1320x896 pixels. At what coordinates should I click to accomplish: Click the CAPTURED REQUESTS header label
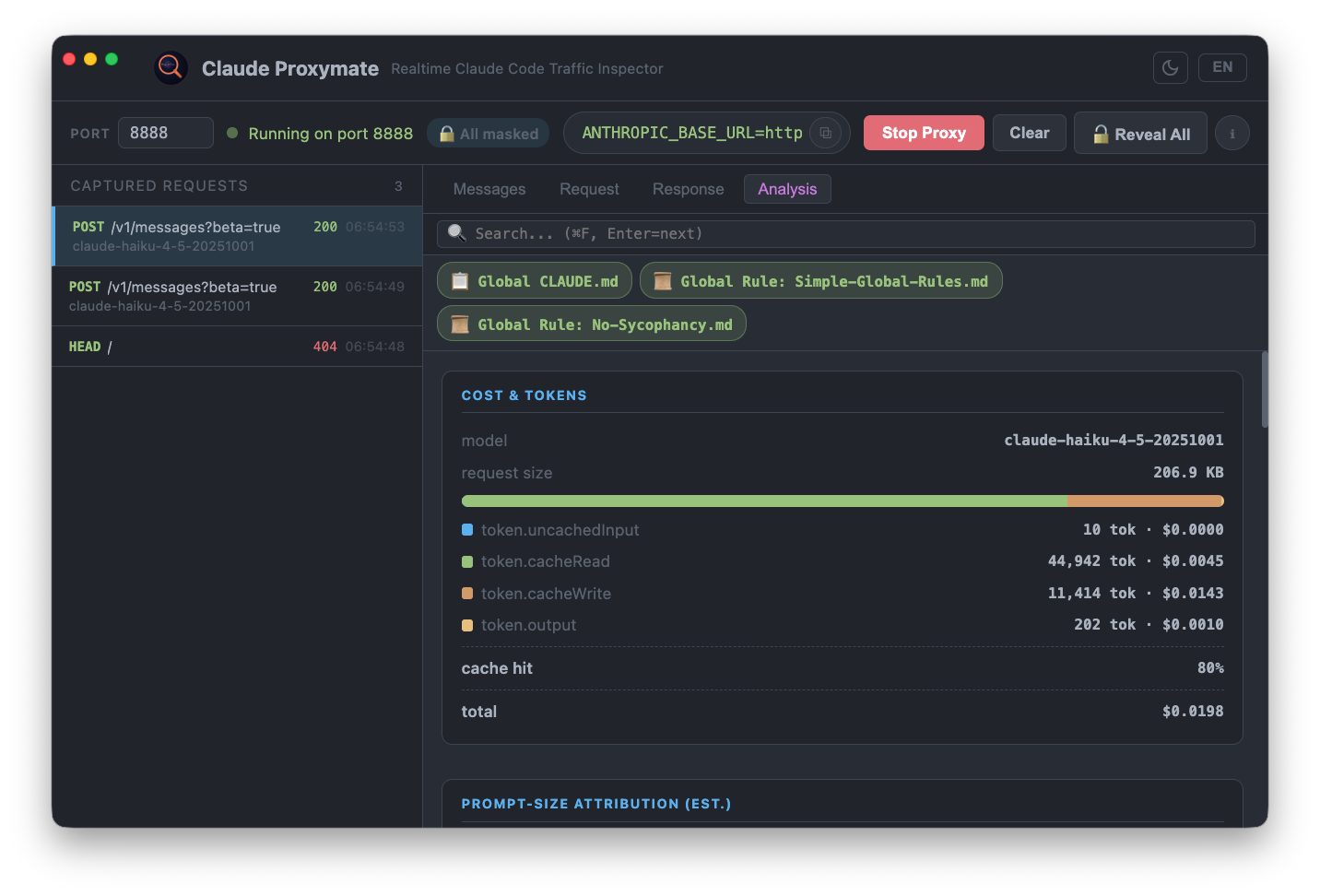(159, 186)
